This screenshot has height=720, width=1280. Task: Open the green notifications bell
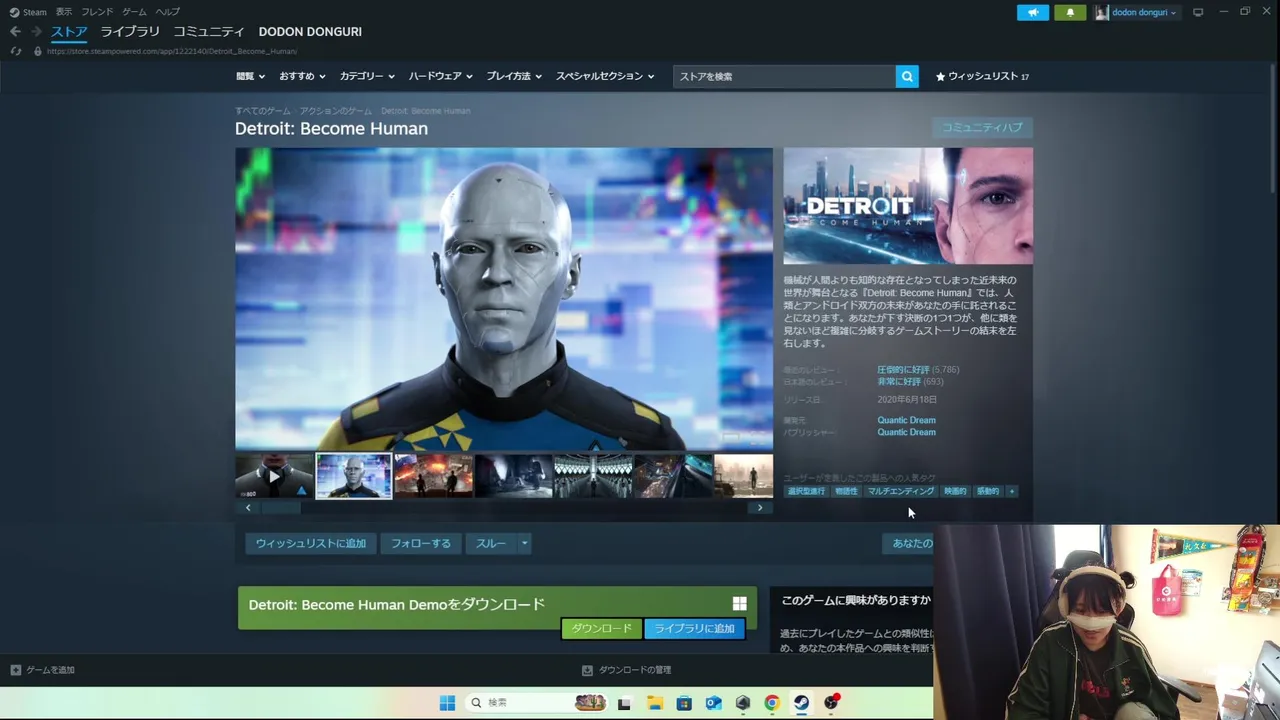[1070, 12]
